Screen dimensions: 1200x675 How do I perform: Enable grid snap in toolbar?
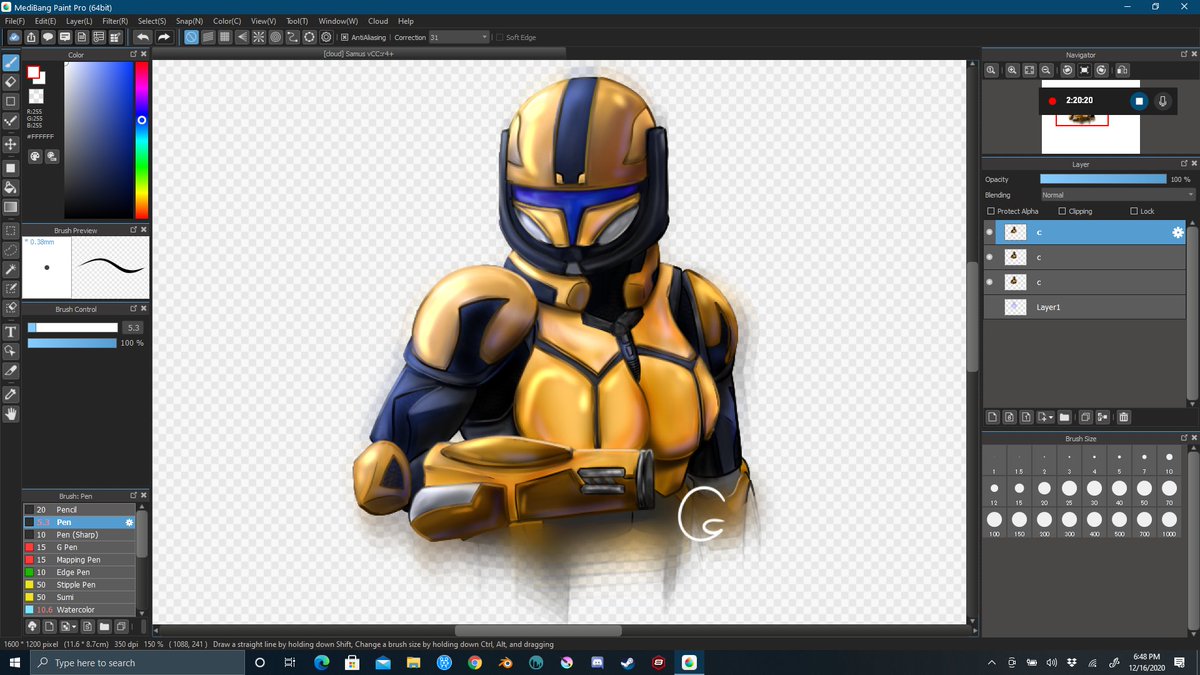coord(225,37)
